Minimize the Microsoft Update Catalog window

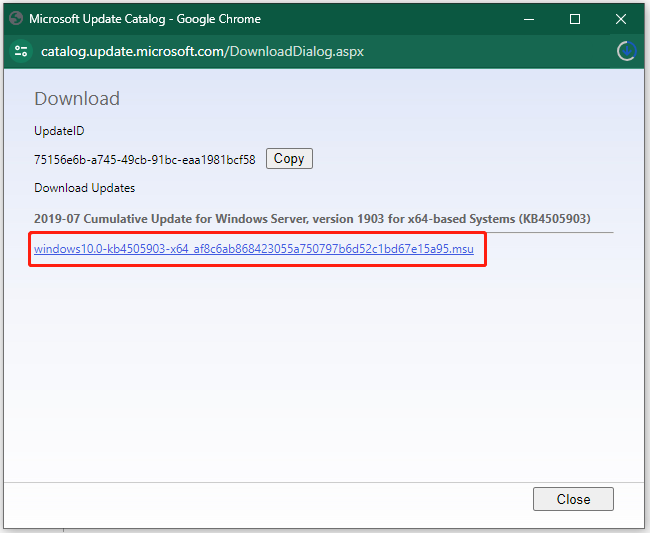529,19
